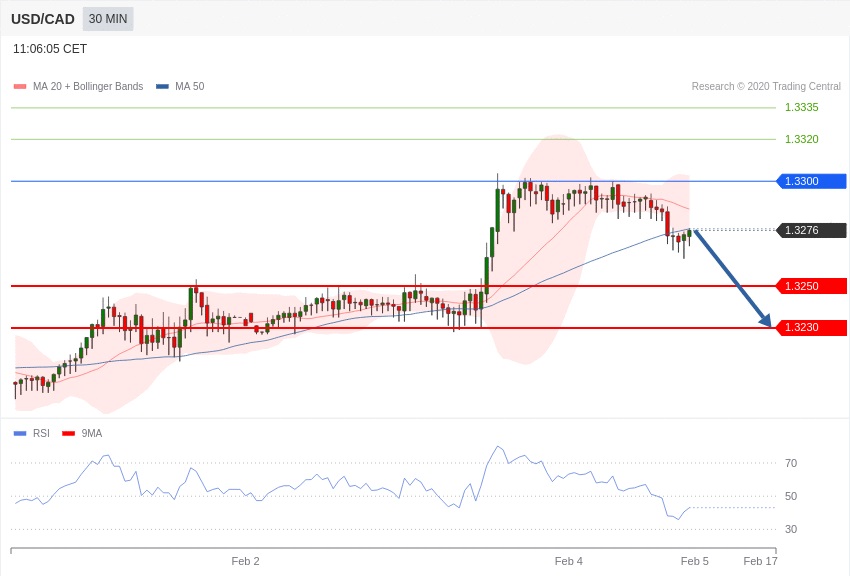Click the blue MA 50 legend swatch

point(162,87)
